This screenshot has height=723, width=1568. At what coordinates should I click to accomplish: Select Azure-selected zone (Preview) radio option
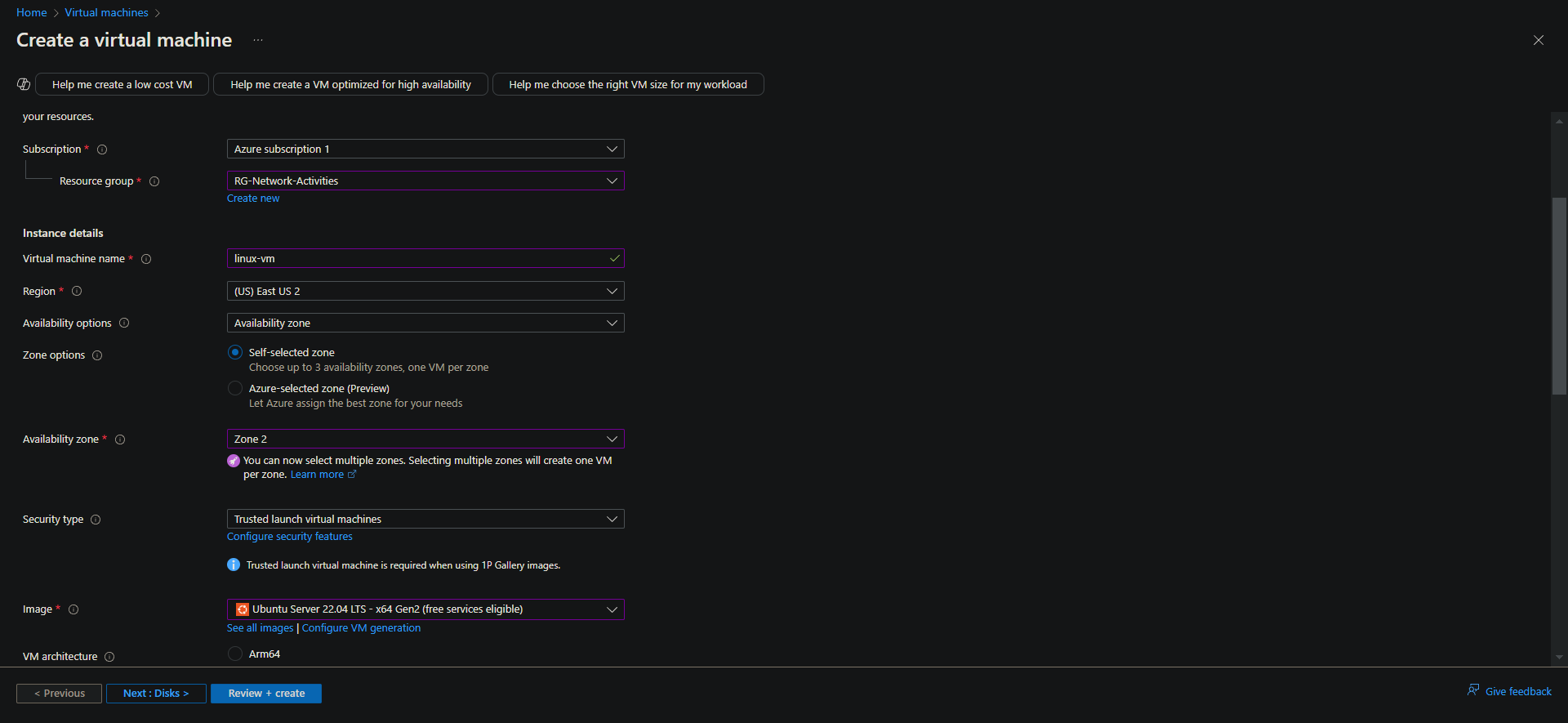(235, 388)
